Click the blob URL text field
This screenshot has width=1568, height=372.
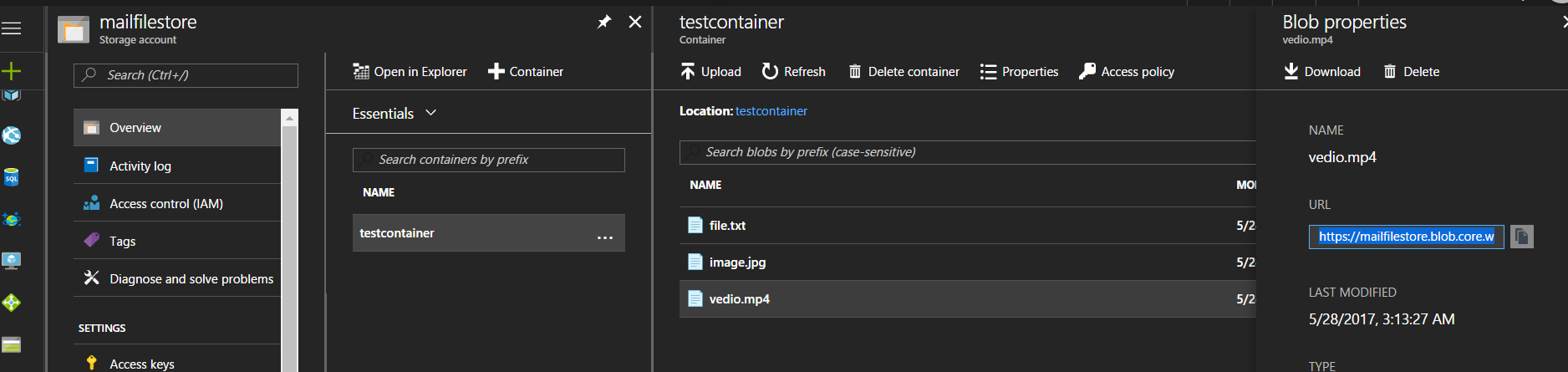(1407, 237)
